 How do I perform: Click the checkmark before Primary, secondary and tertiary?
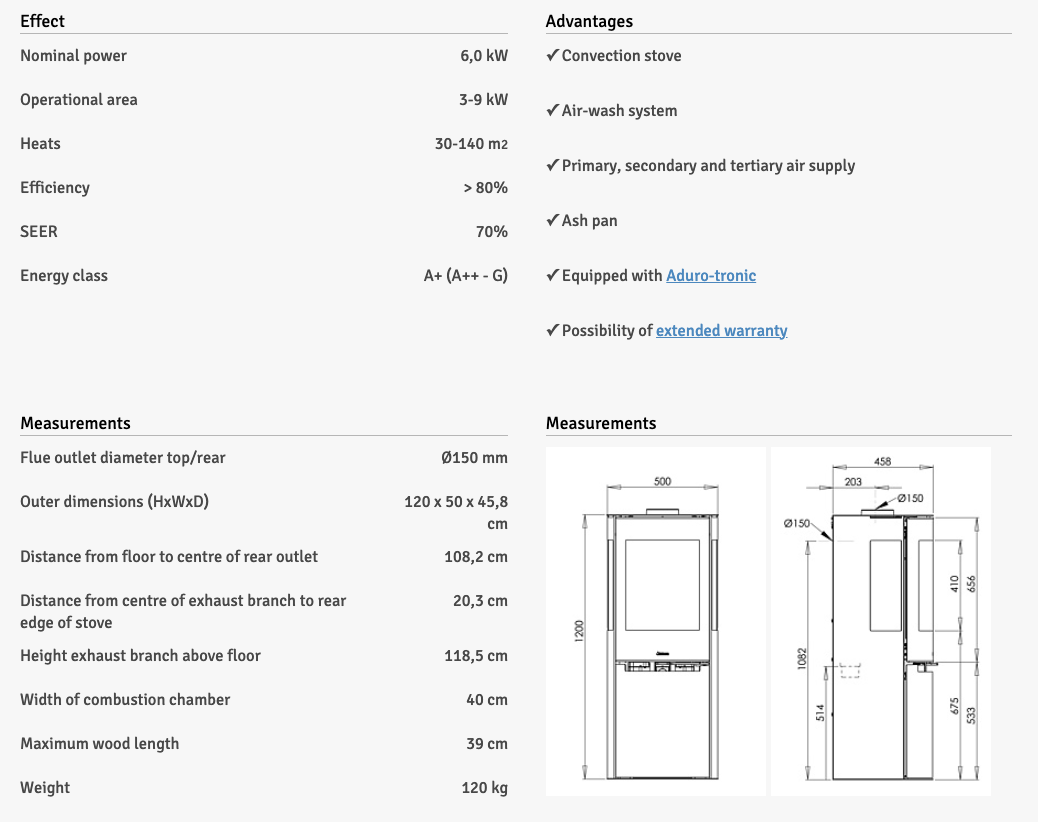[552, 165]
